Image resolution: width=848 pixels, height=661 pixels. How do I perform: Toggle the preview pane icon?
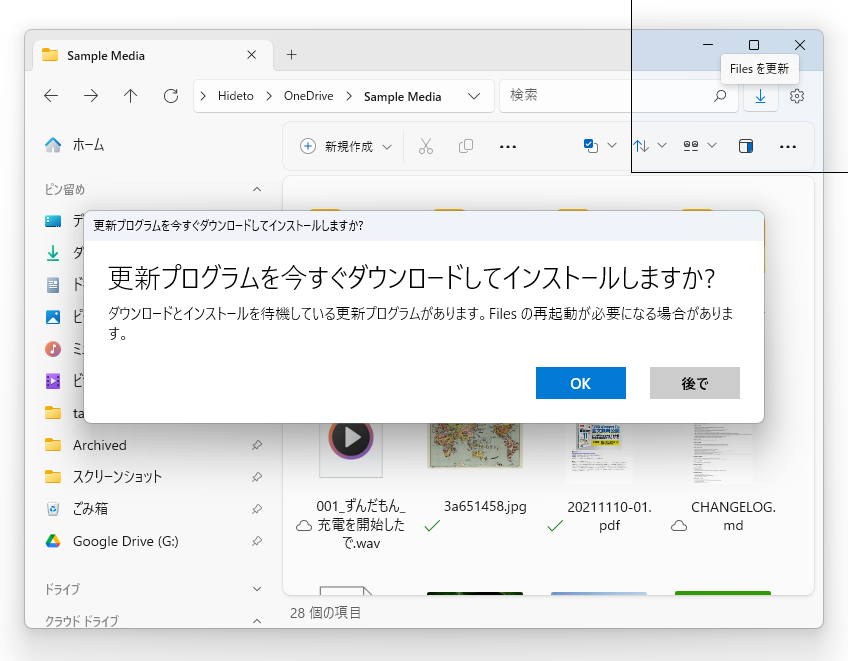(745, 146)
